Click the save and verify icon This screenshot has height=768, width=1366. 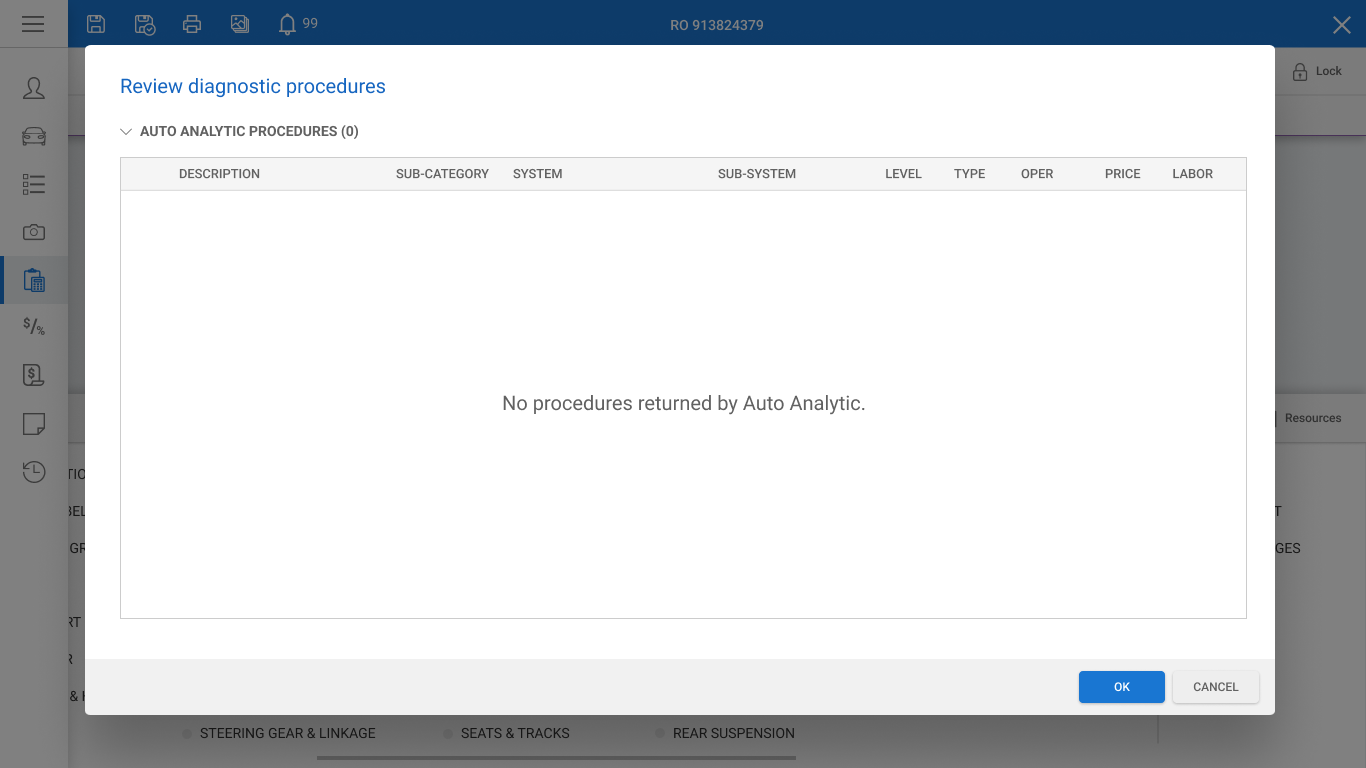pyautogui.click(x=144, y=24)
